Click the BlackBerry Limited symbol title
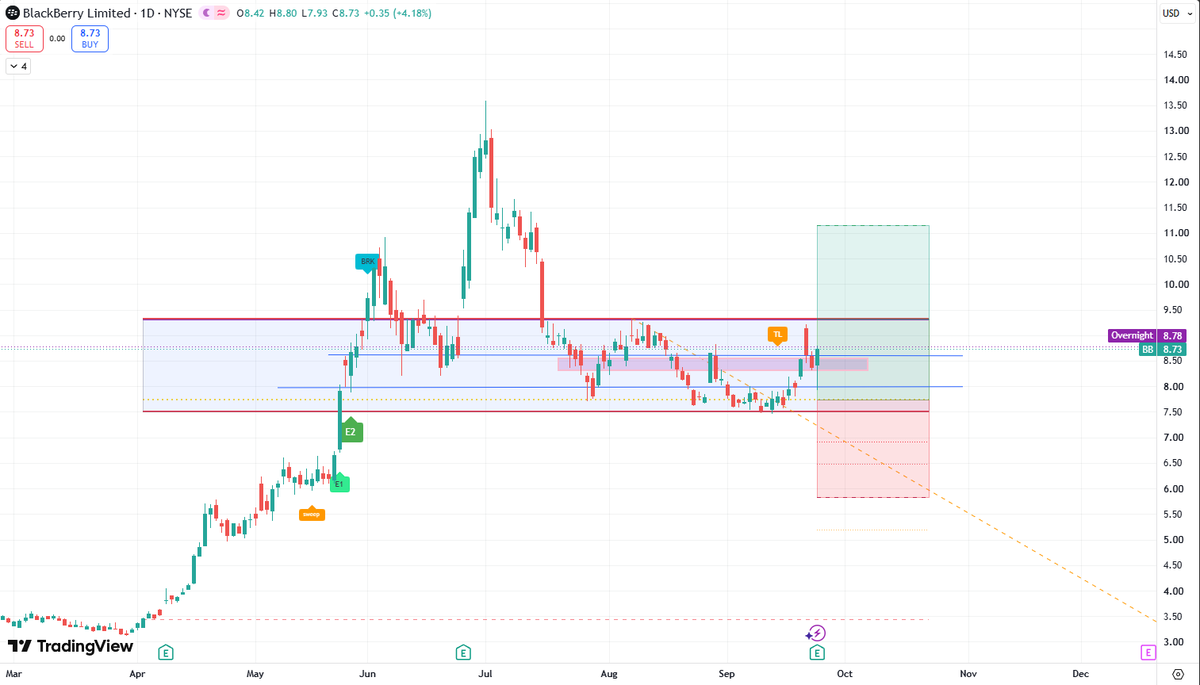The width and height of the screenshot is (1200, 685). click(77, 13)
